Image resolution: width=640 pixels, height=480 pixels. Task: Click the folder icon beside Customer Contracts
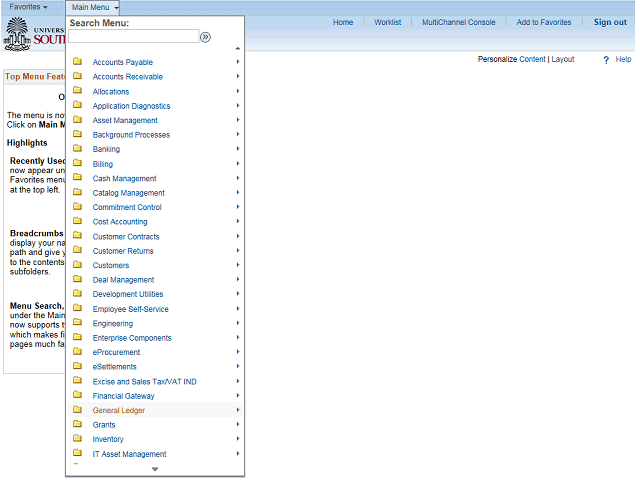tap(78, 236)
